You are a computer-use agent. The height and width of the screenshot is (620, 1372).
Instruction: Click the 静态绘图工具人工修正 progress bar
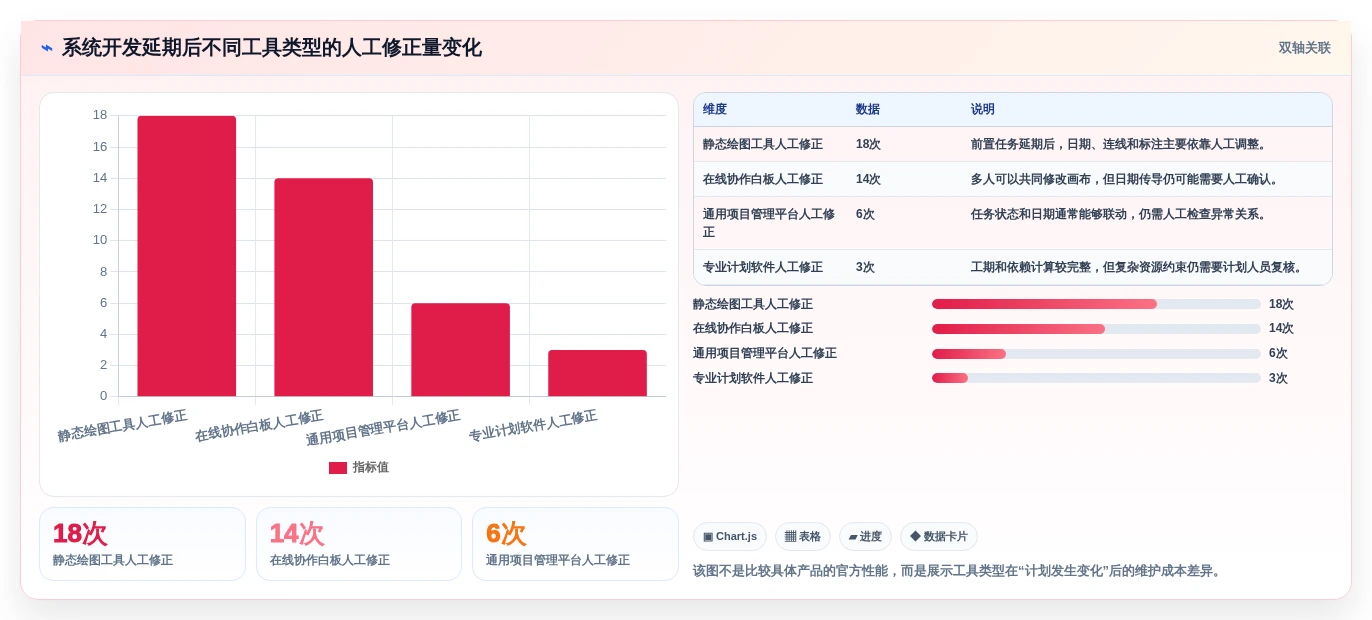(1096, 304)
